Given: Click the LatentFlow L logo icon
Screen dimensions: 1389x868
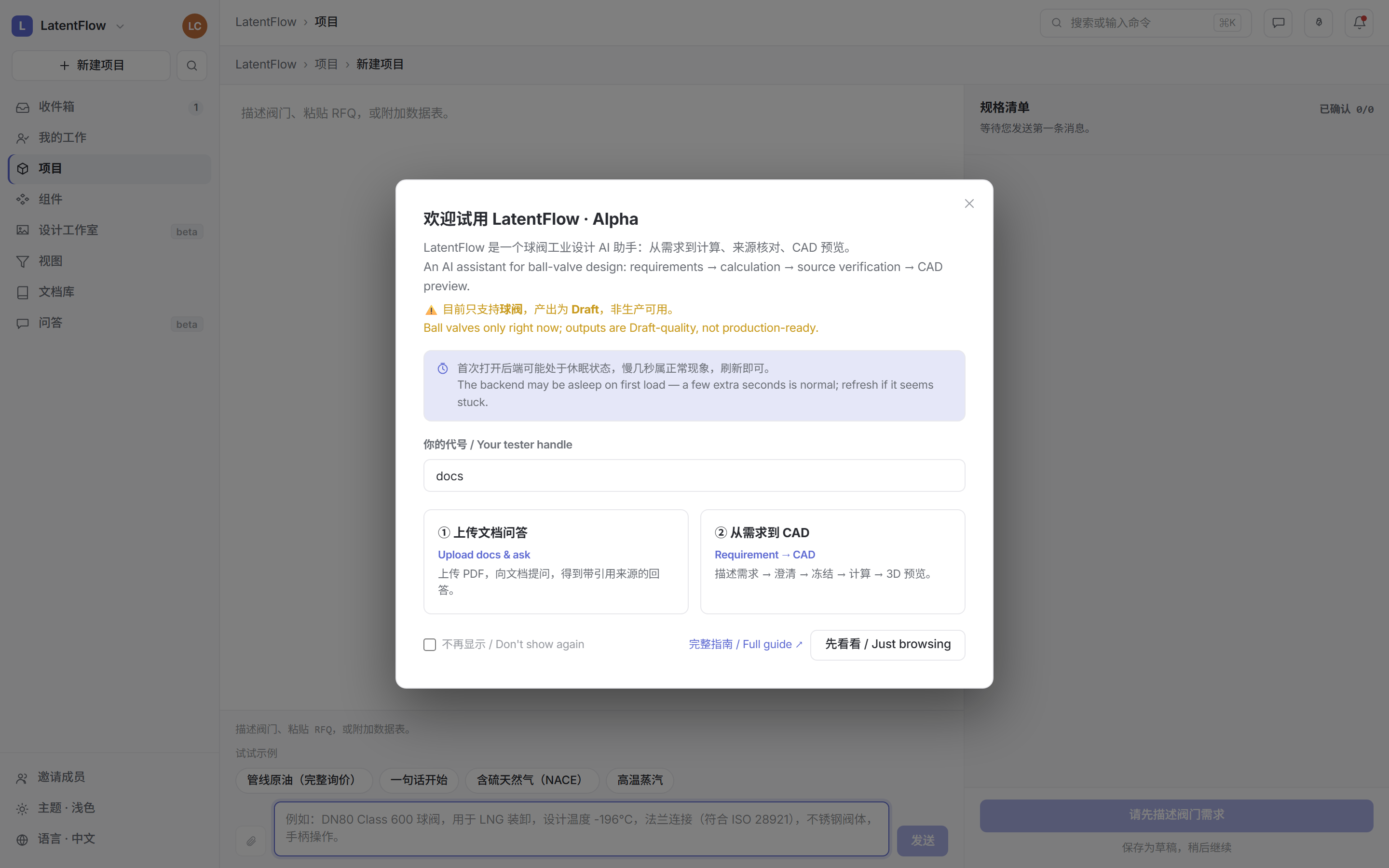Looking at the screenshot, I should 22,26.
